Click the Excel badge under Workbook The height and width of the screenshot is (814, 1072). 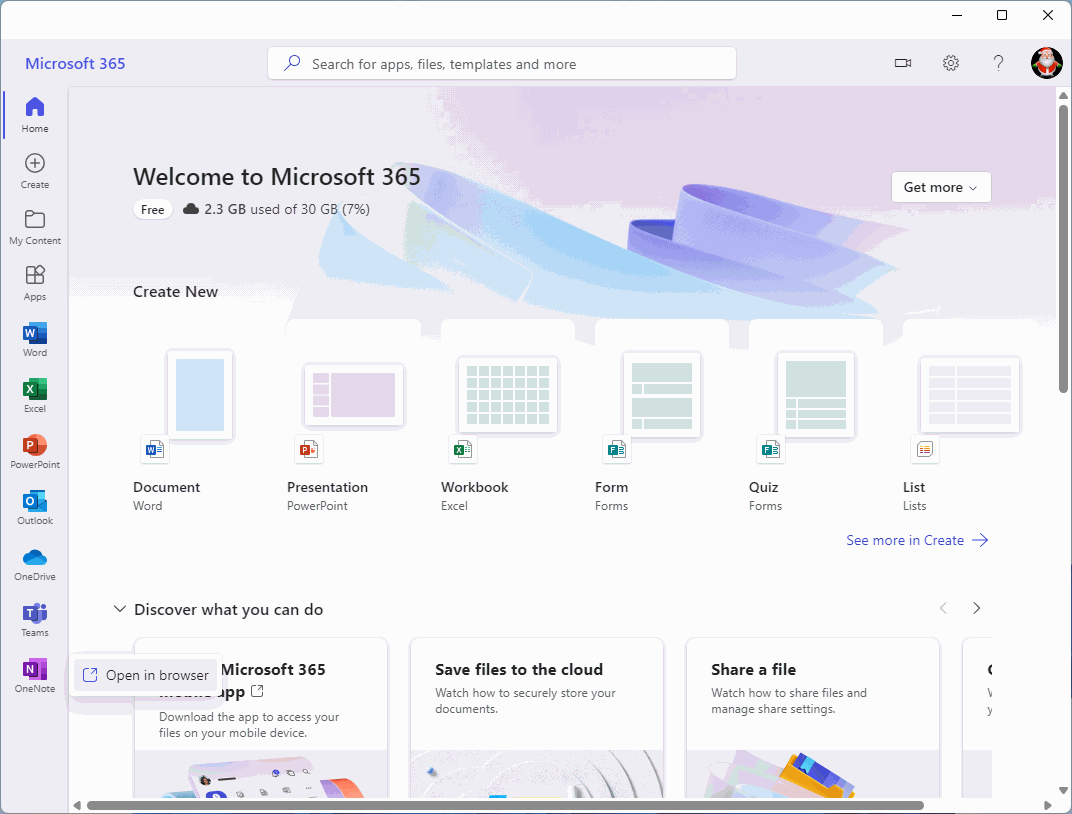(463, 449)
